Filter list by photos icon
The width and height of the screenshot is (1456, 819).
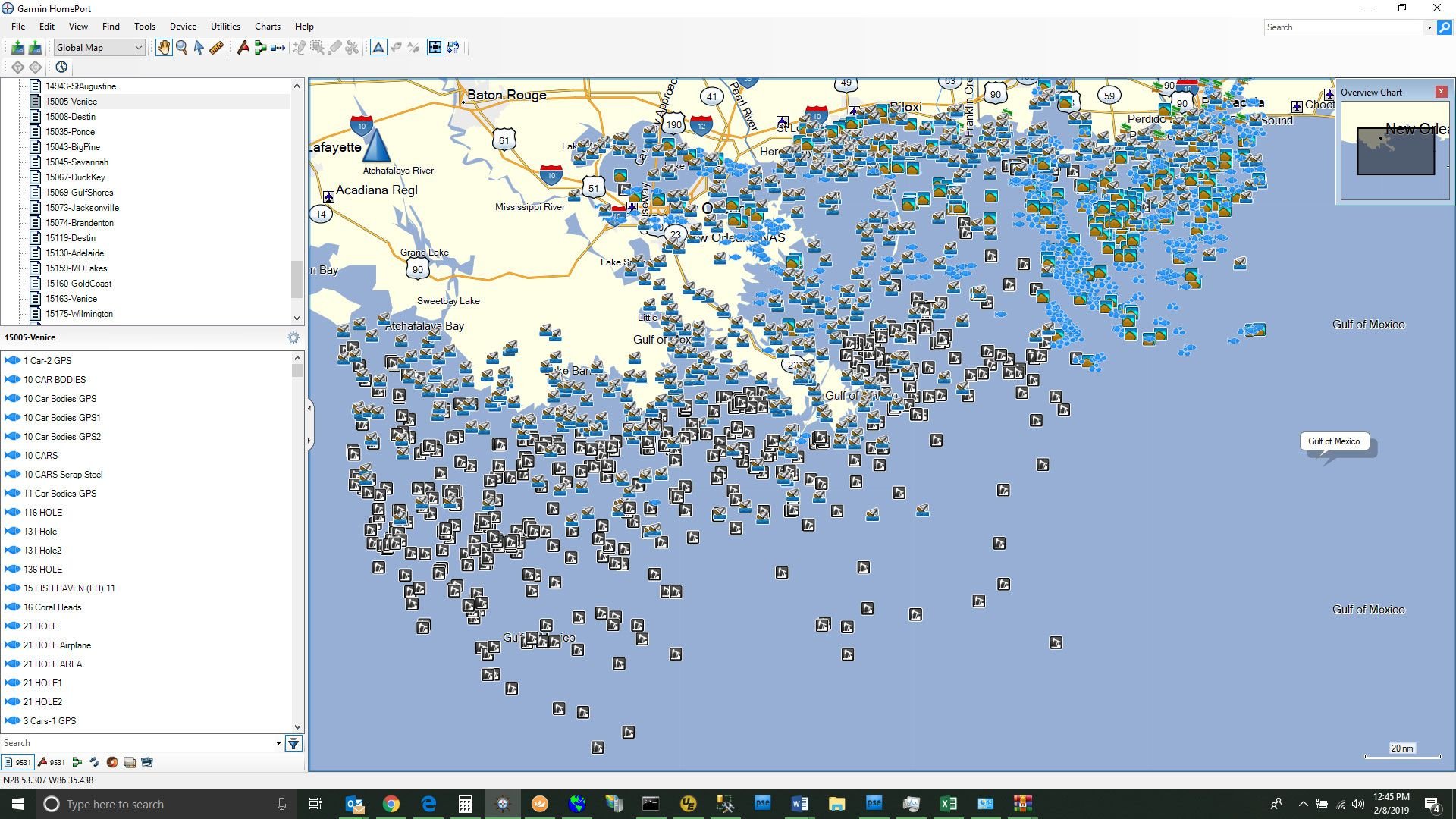(x=147, y=762)
